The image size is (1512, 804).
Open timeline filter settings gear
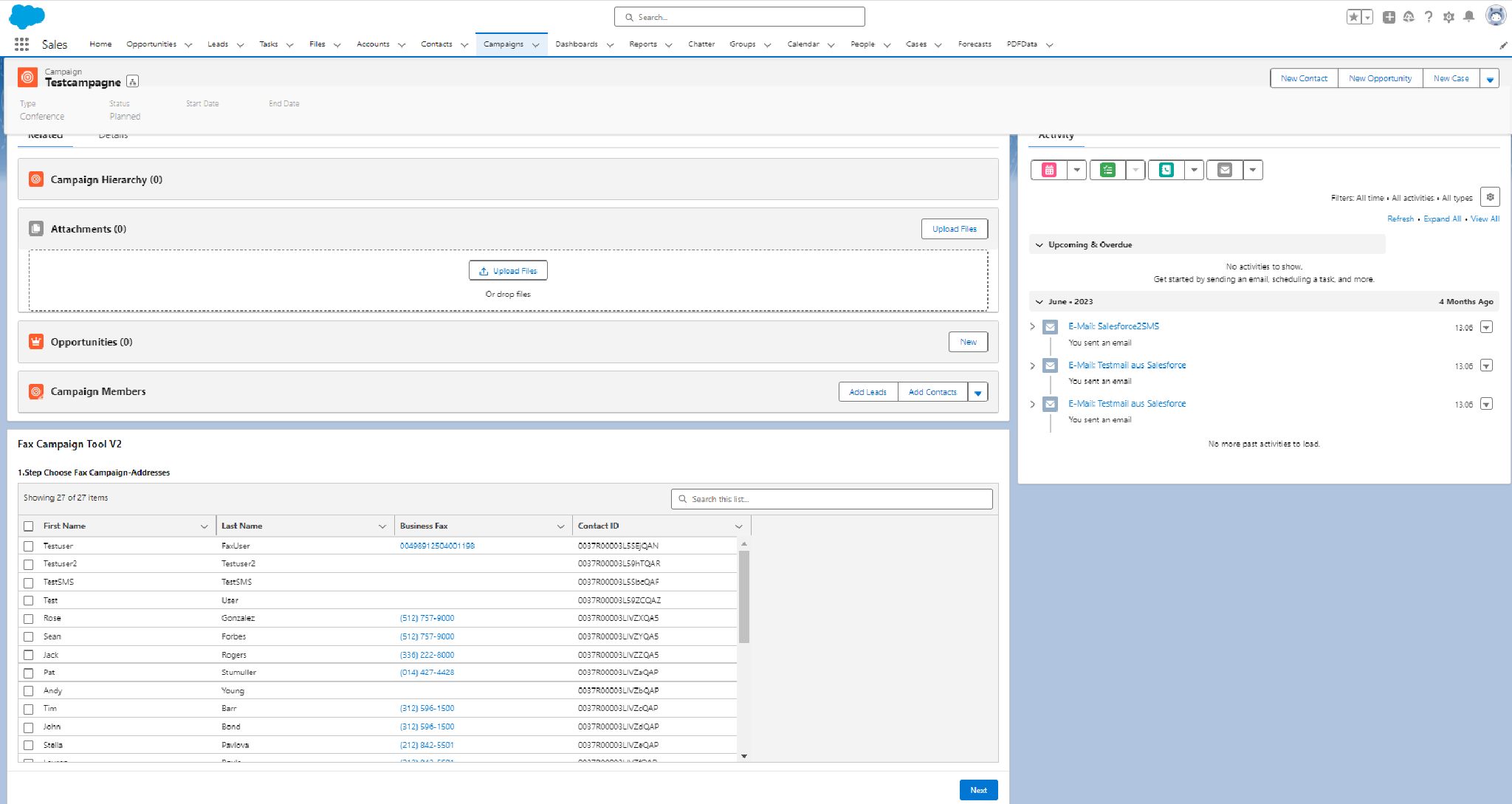click(x=1490, y=197)
